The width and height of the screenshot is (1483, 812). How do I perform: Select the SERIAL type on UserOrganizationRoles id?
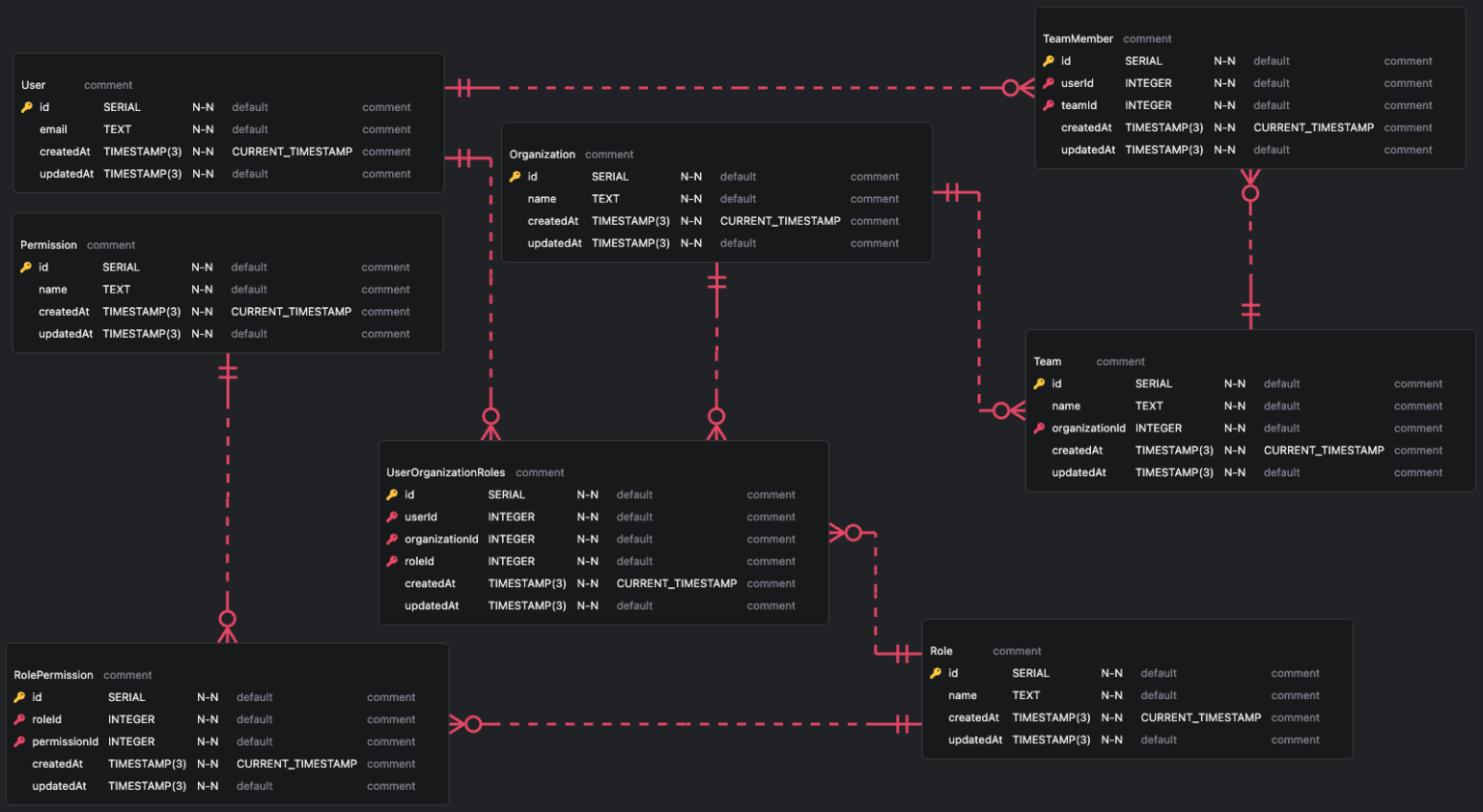click(x=506, y=494)
